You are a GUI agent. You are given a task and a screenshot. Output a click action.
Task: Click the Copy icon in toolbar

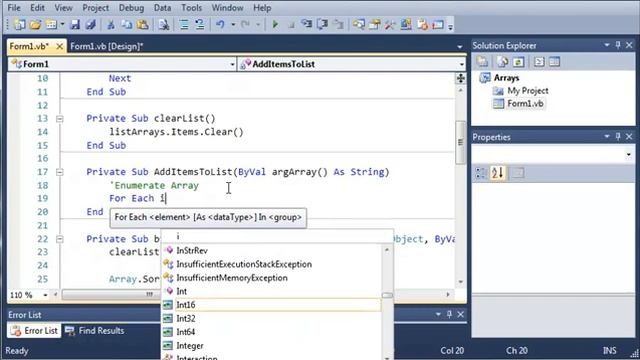(x=127, y=25)
